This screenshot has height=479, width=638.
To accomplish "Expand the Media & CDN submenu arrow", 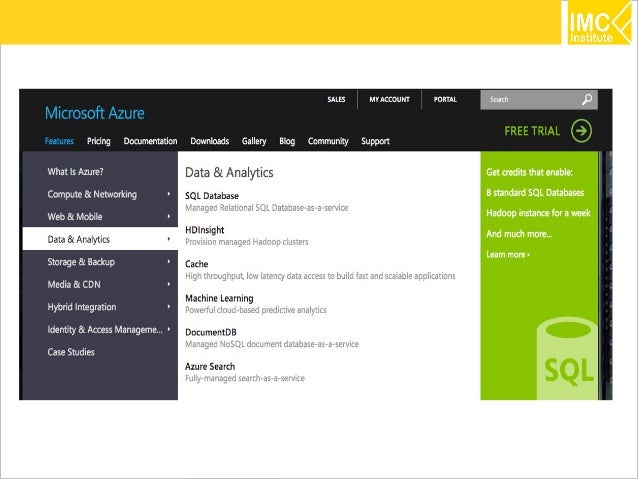I will [168, 284].
